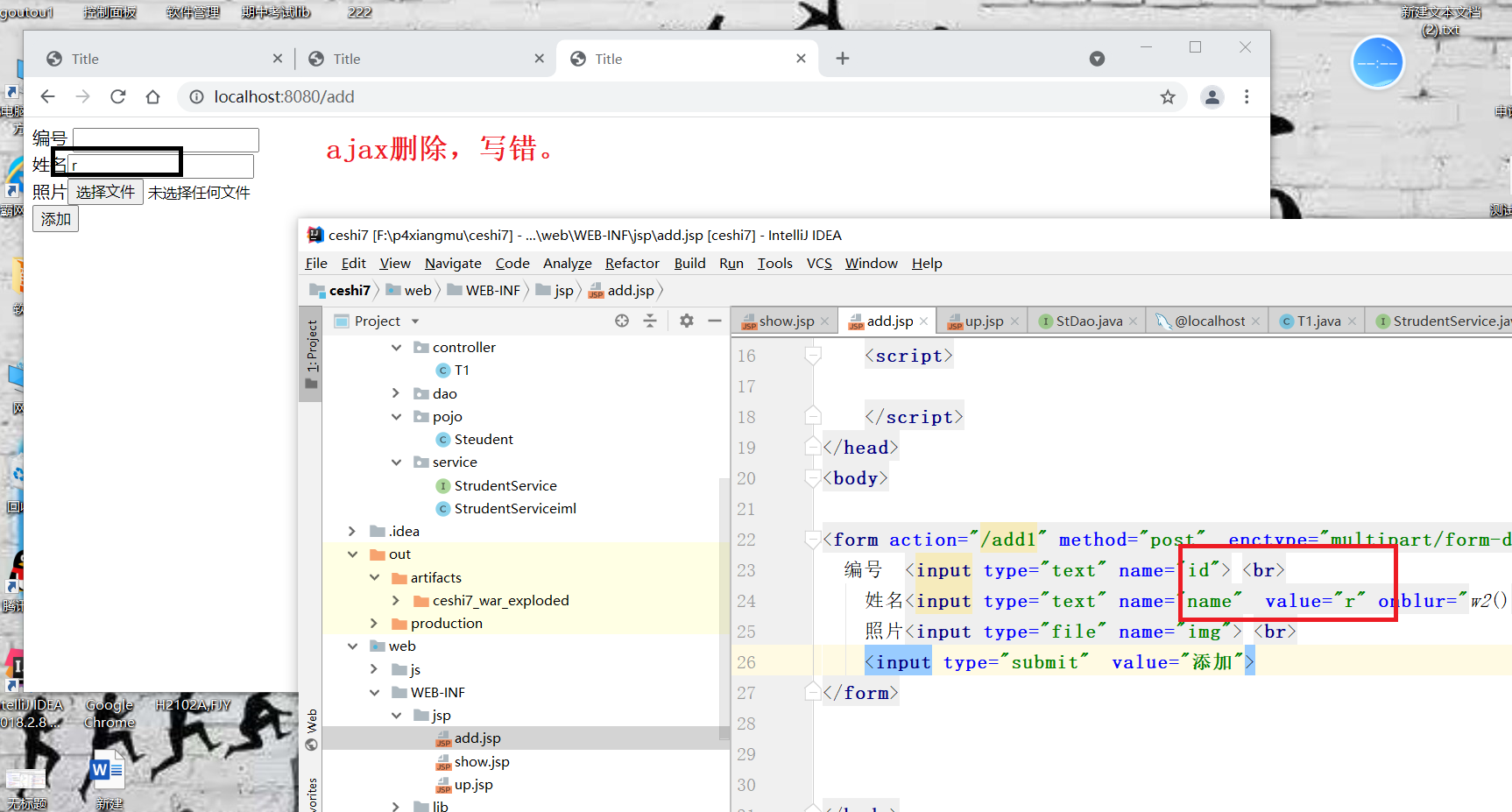Open Project panel settings gear
The height and width of the screenshot is (812, 1512).
[687, 321]
